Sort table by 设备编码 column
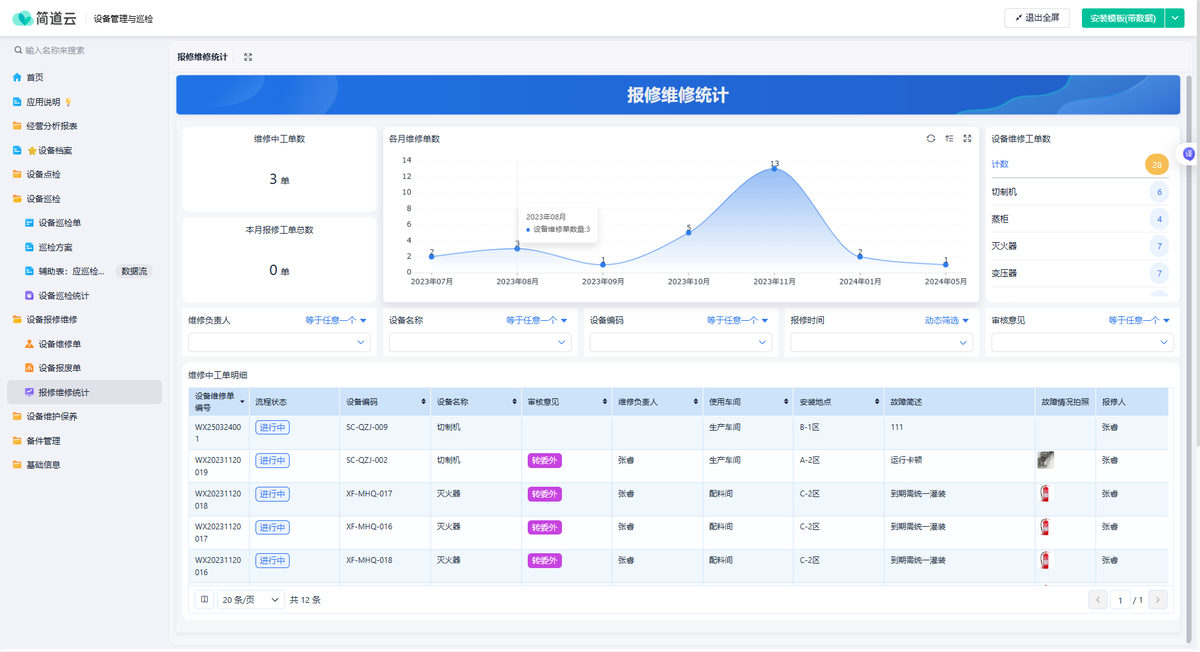This screenshot has height=652, width=1200. (423, 402)
